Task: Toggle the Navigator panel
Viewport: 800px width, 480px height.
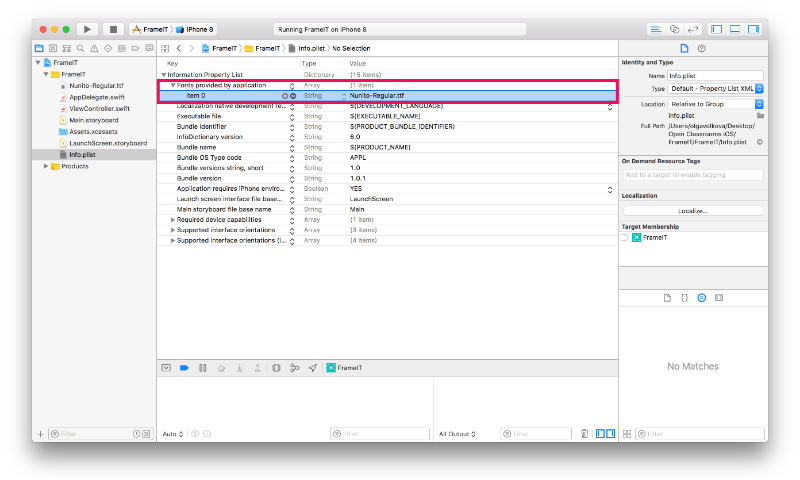Action: [x=717, y=30]
